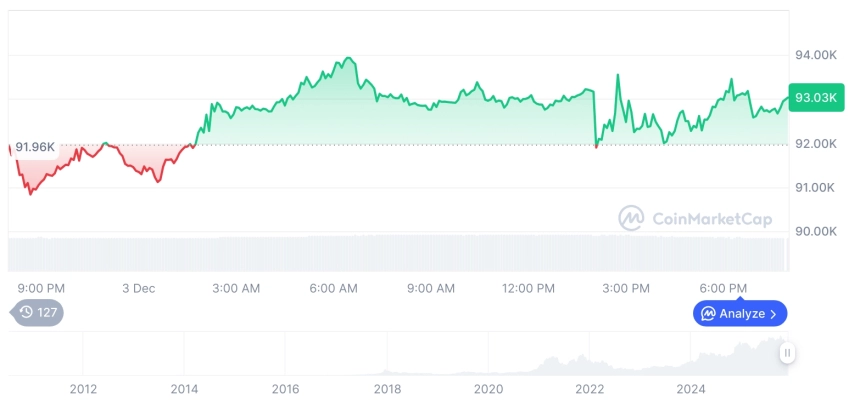Click the gray volume bars strip
The height and width of the screenshot is (401, 860).
[400, 253]
